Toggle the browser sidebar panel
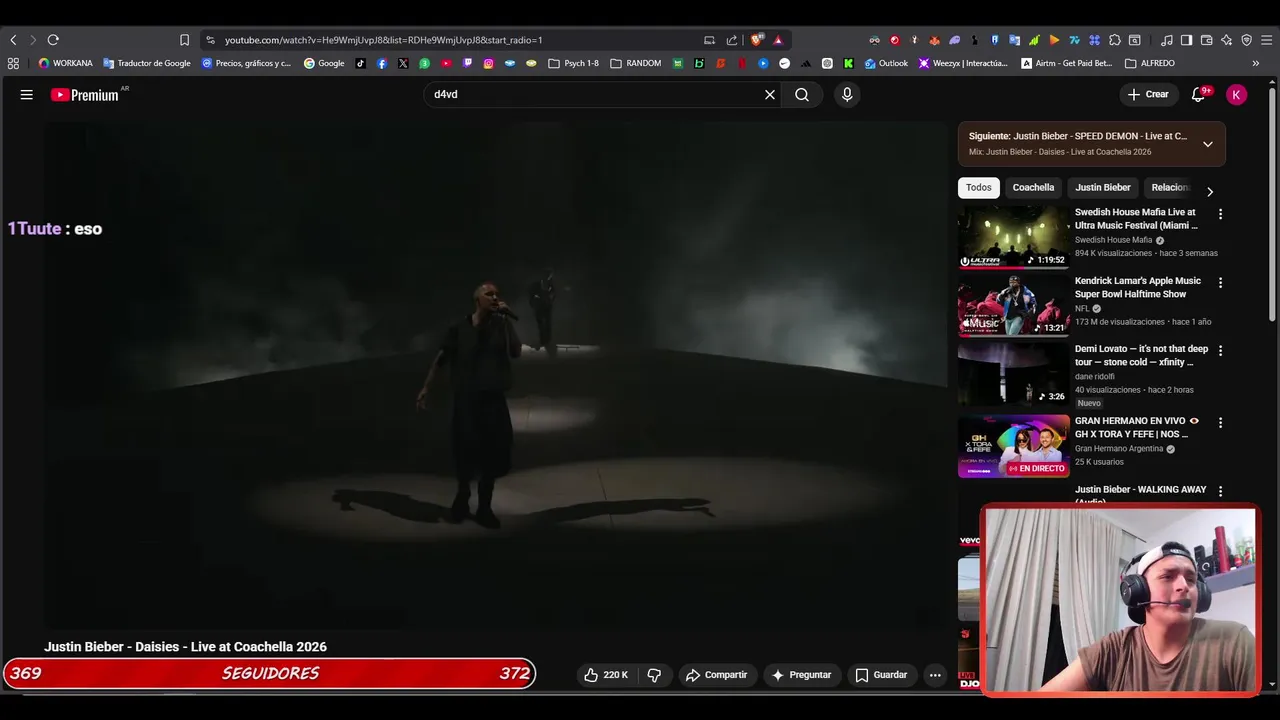Image resolution: width=1280 pixels, height=720 pixels. tap(1186, 40)
